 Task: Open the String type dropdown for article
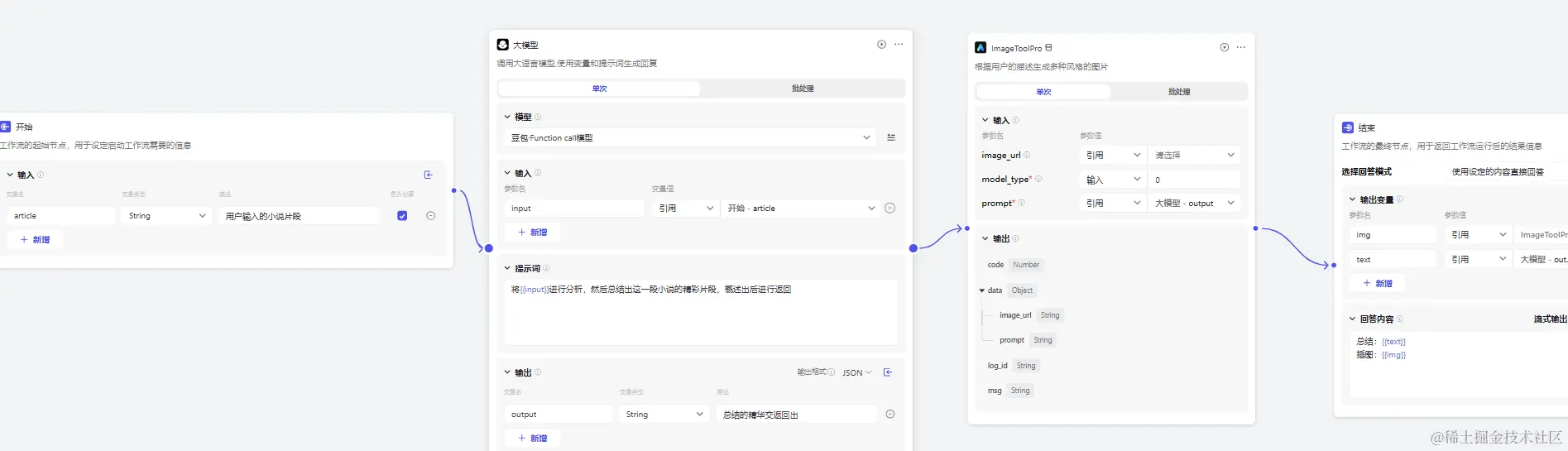[x=167, y=216]
